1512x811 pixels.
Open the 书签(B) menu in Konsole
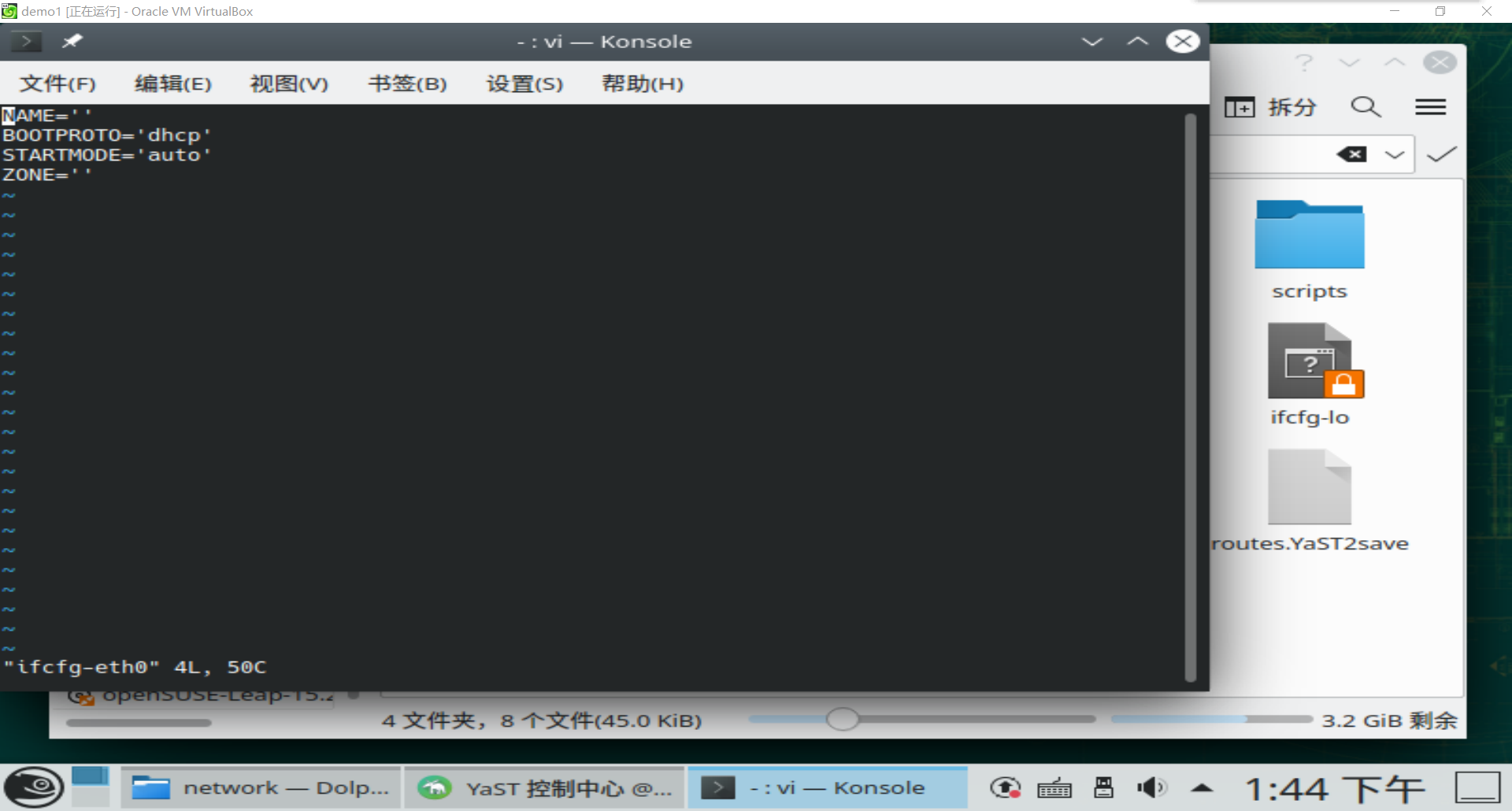click(407, 83)
